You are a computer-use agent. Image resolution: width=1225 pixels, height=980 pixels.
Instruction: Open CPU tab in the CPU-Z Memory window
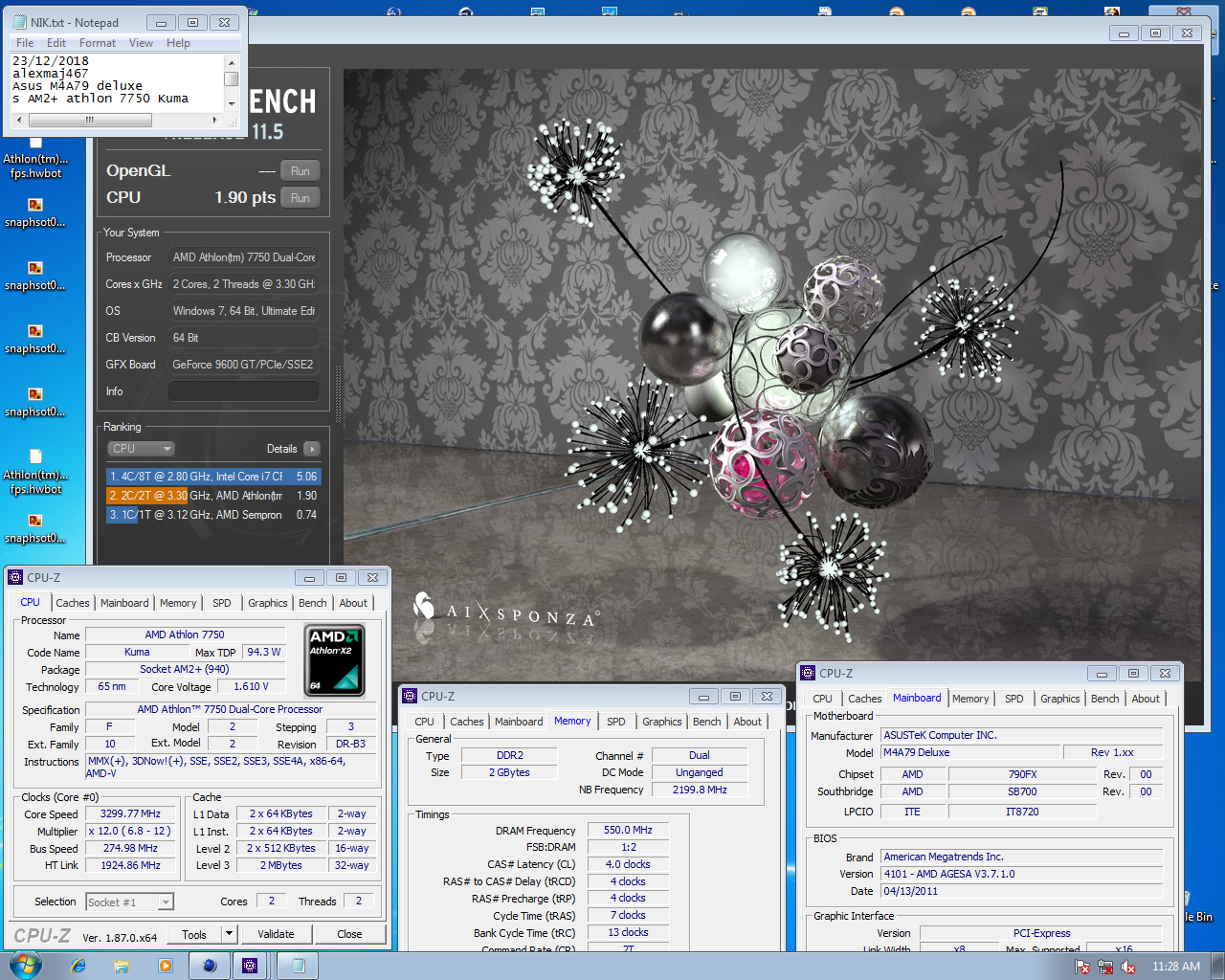(x=425, y=722)
